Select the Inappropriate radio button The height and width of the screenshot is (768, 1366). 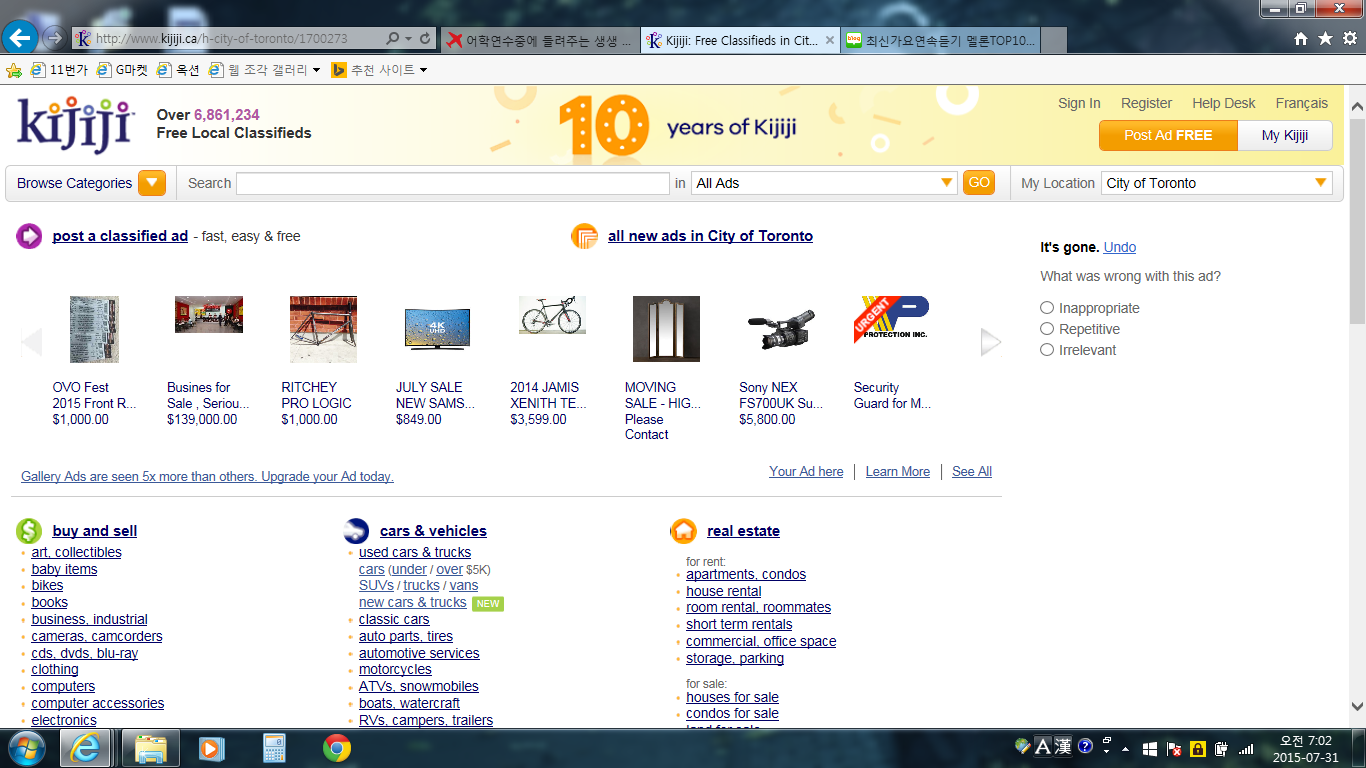(1047, 308)
